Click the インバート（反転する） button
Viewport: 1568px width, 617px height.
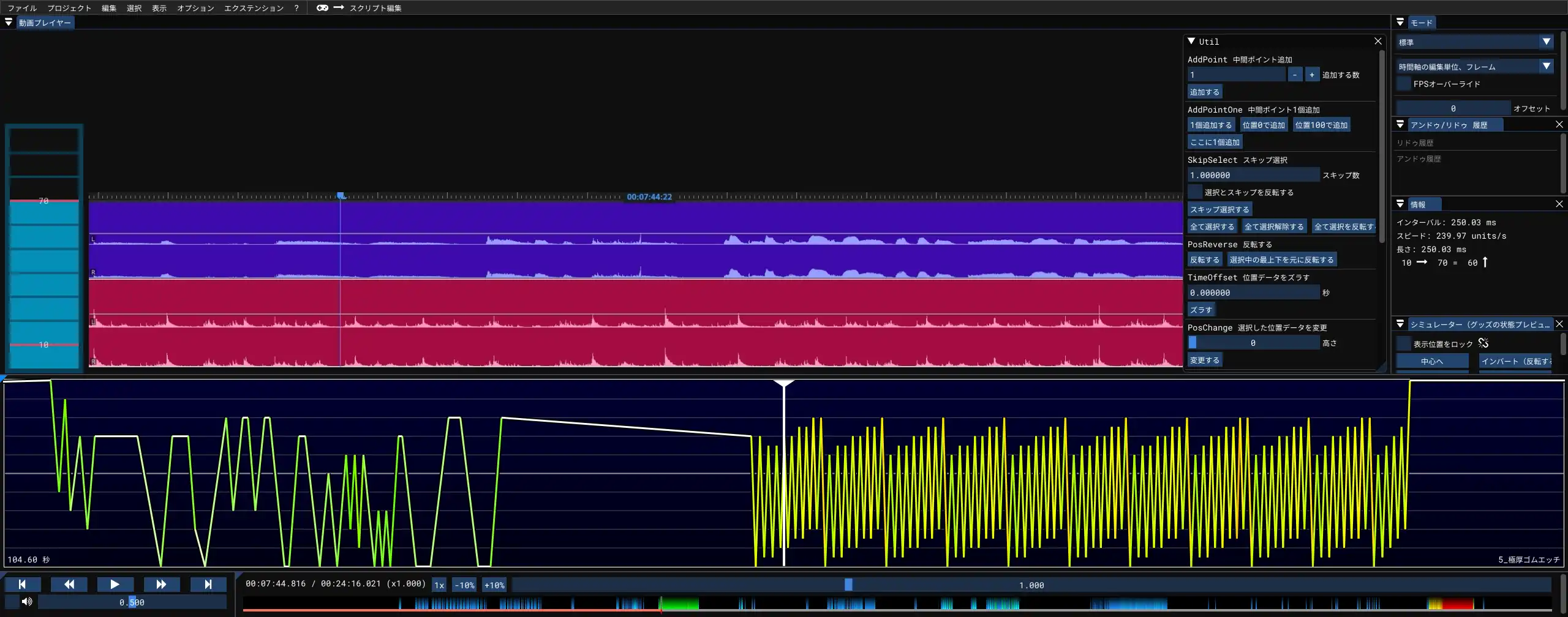[1515, 361]
